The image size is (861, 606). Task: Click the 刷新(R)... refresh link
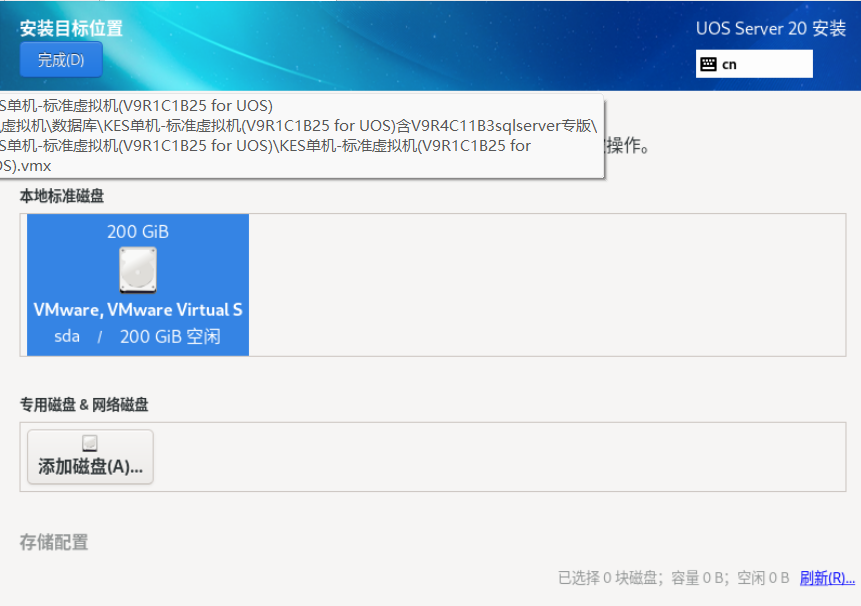tap(827, 577)
